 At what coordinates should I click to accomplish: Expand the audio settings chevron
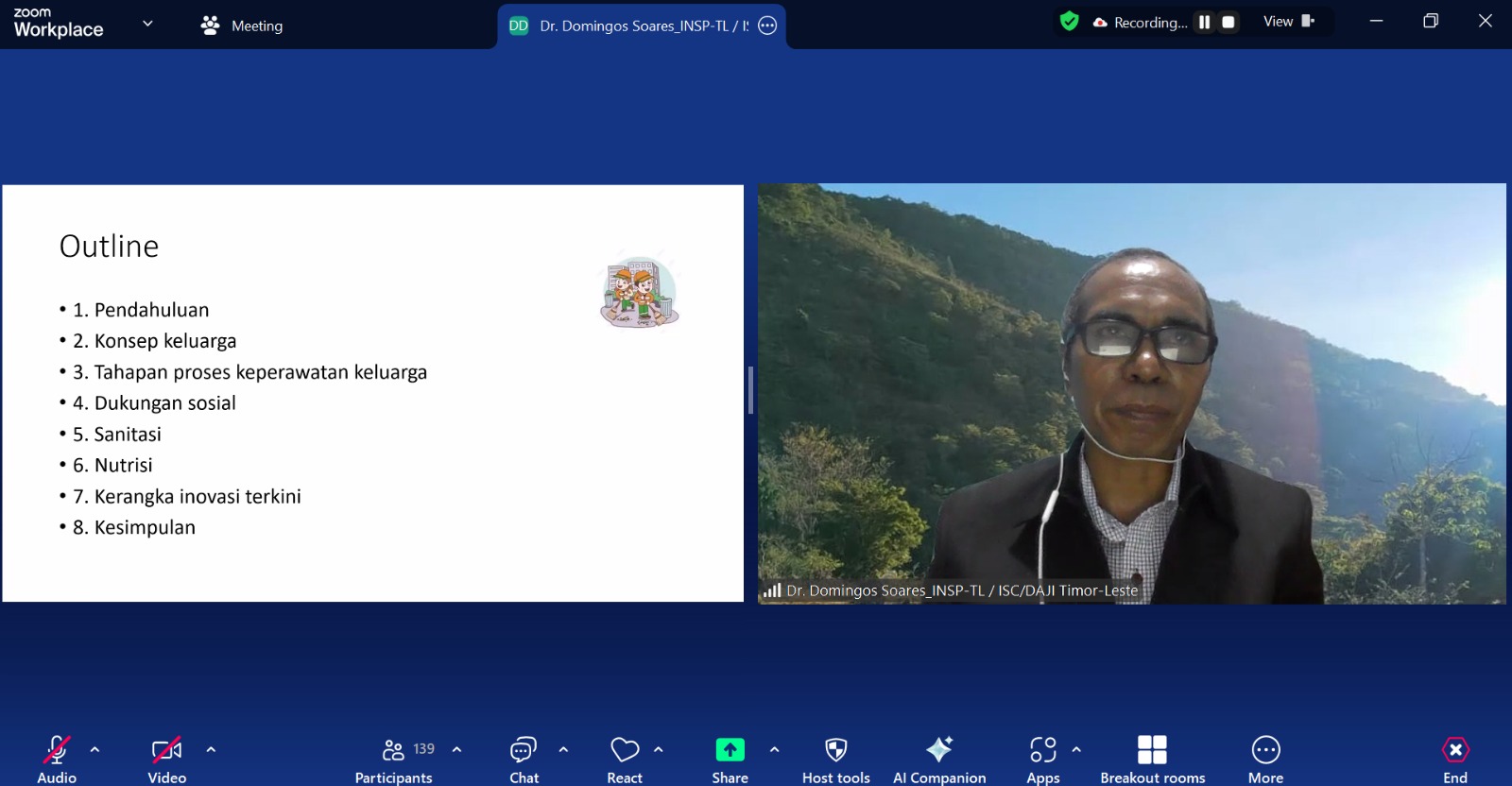(x=94, y=749)
